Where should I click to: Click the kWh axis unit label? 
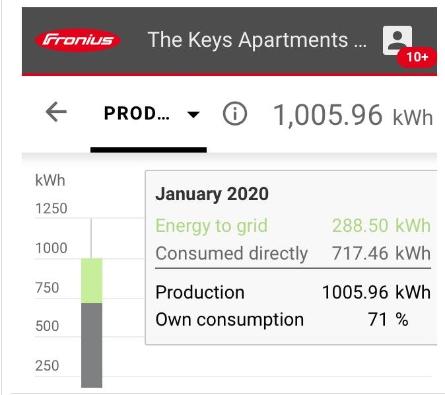pos(50,180)
